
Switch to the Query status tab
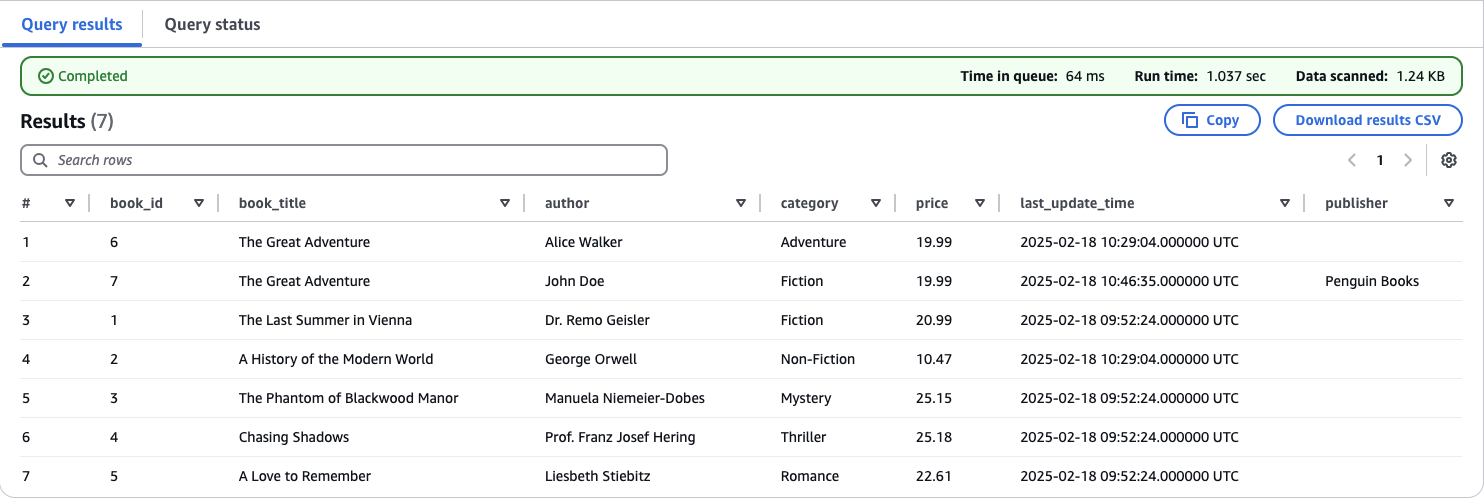[x=212, y=25]
